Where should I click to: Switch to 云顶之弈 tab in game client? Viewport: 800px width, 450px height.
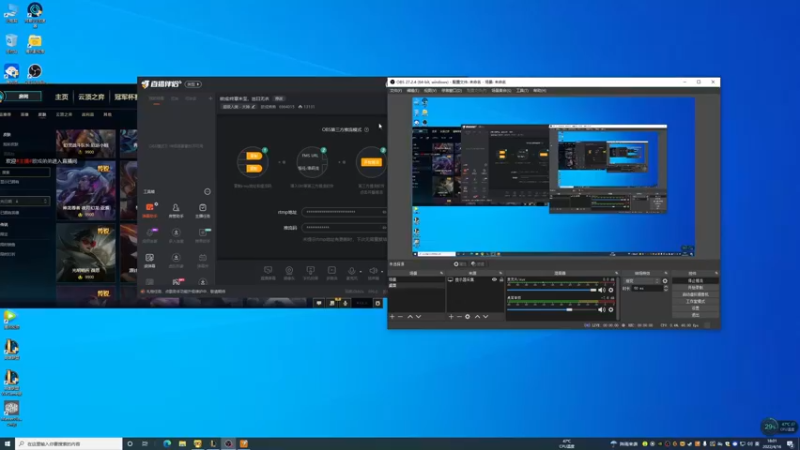[x=91, y=97]
